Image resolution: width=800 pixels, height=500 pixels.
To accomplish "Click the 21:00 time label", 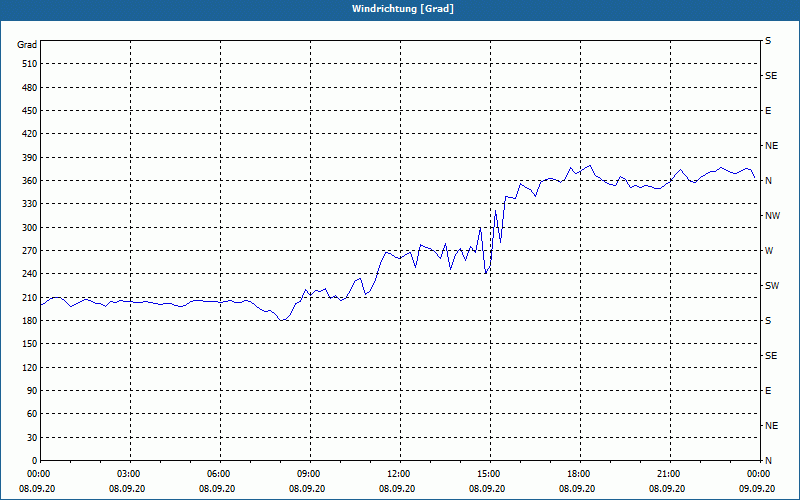I will click(x=669, y=474).
